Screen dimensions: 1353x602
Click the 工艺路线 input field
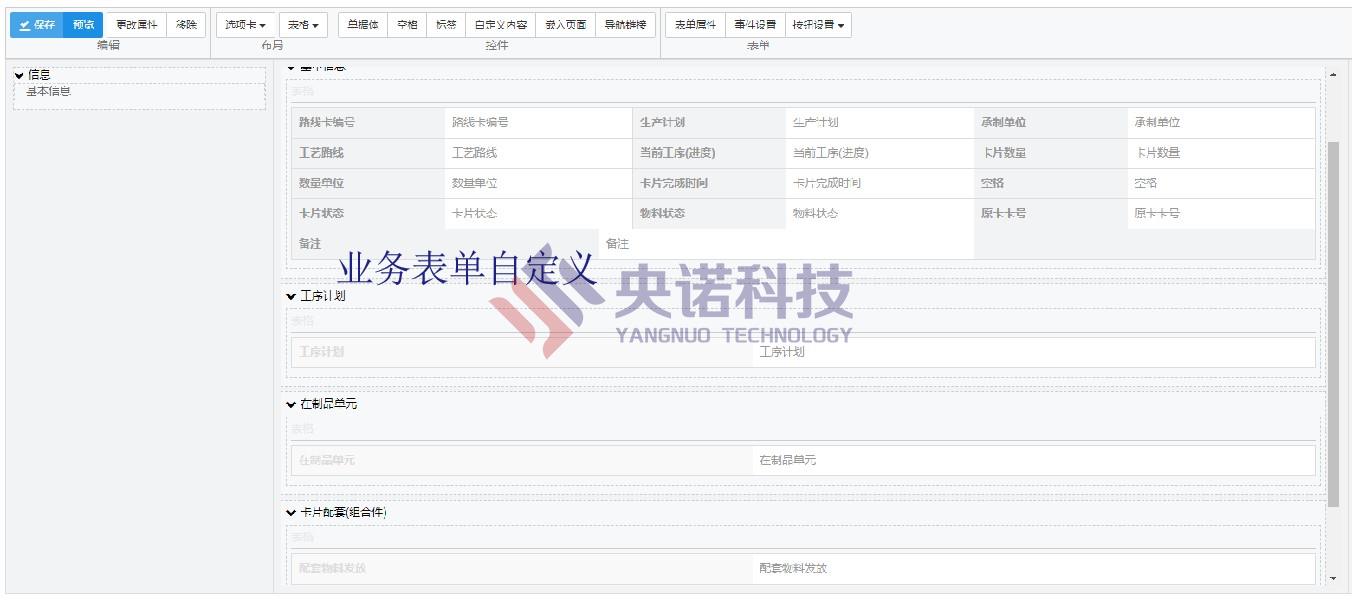[x=539, y=153]
